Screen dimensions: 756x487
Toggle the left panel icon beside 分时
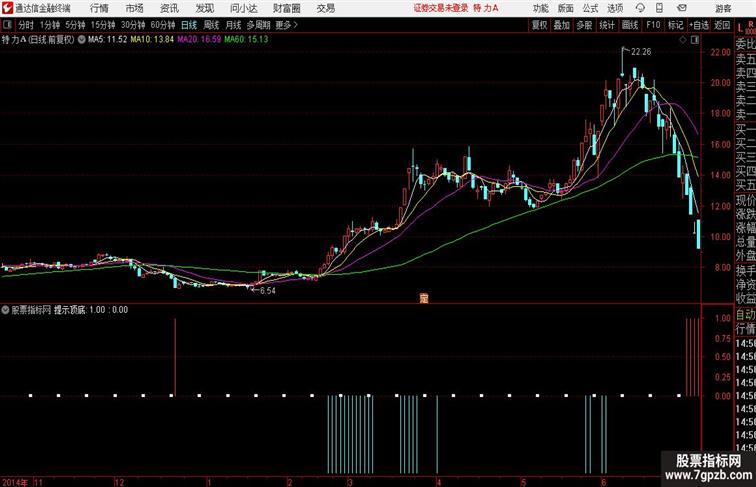coord(7,25)
